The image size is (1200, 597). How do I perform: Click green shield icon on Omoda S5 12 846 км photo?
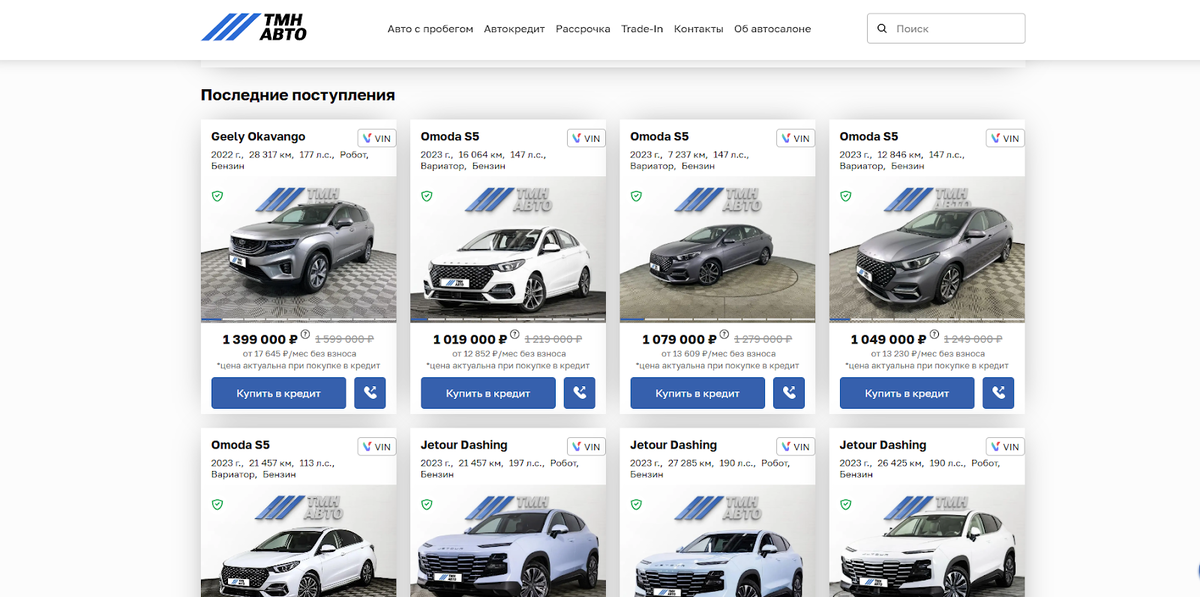click(x=845, y=196)
